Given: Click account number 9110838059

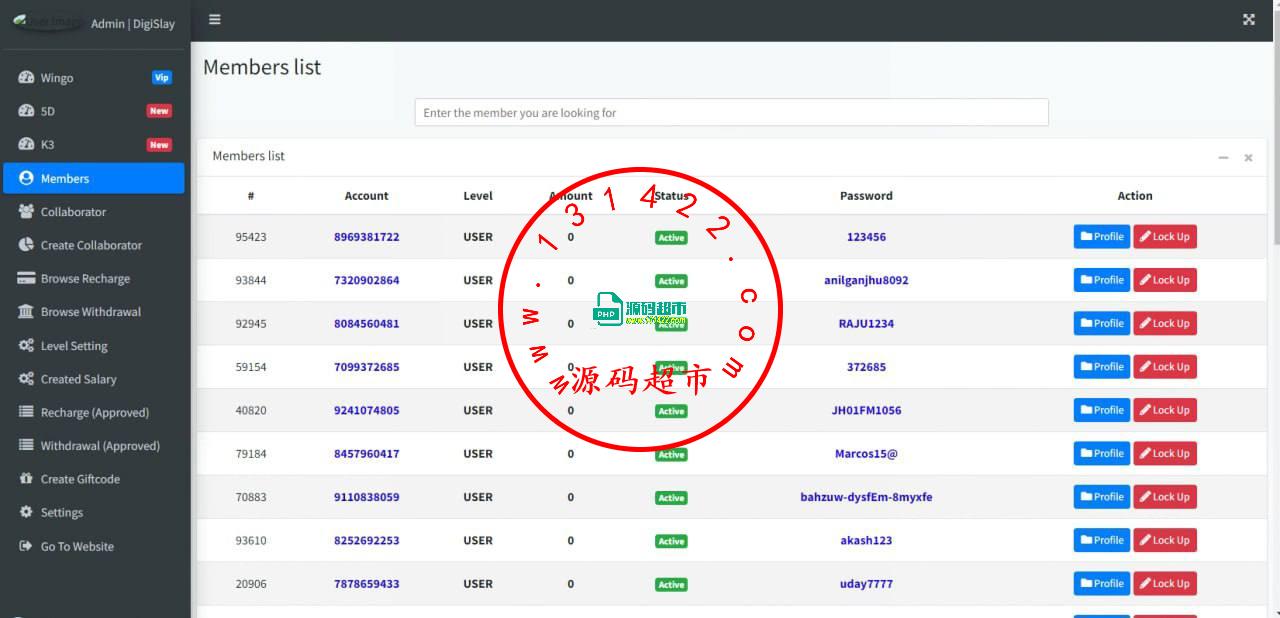Looking at the screenshot, I should (x=366, y=497).
